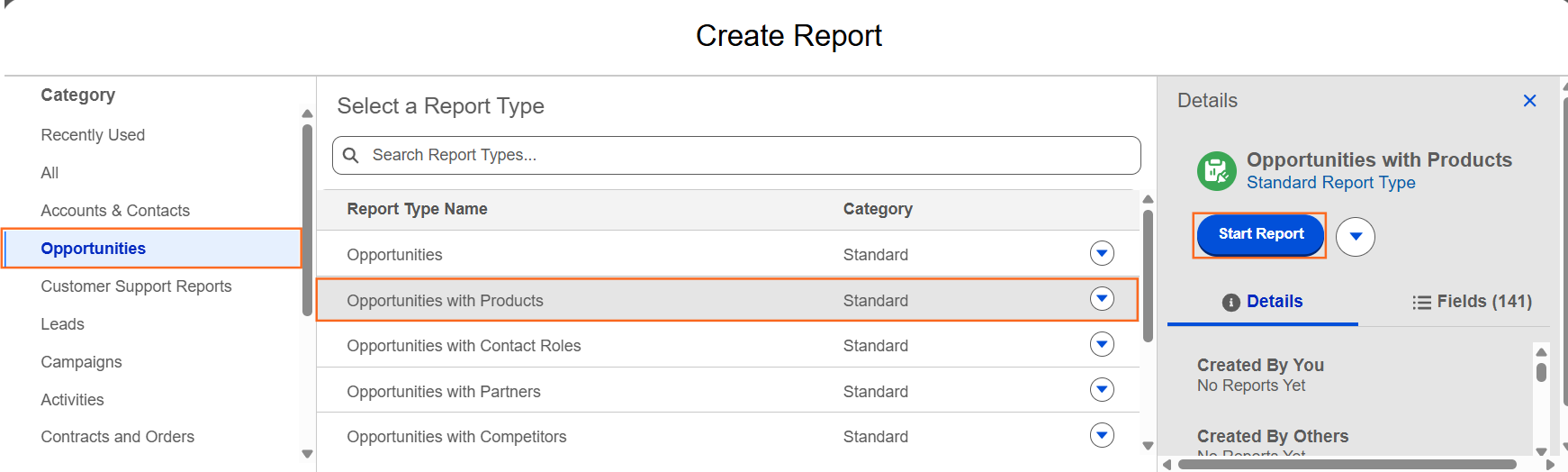
Task: Select Opportunities with Competitors report type
Action: tap(727, 437)
